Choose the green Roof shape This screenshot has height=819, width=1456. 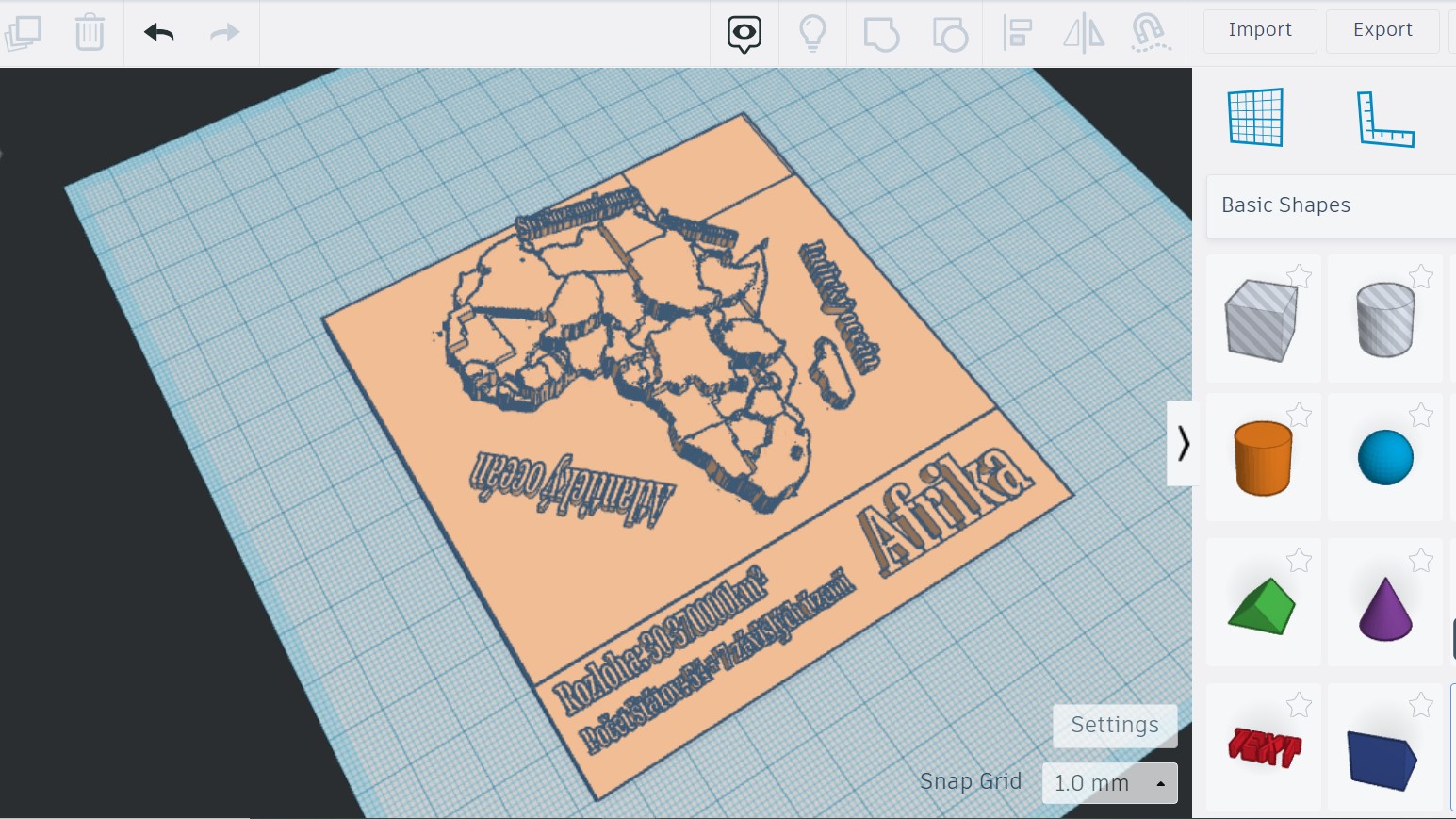click(1263, 606)
